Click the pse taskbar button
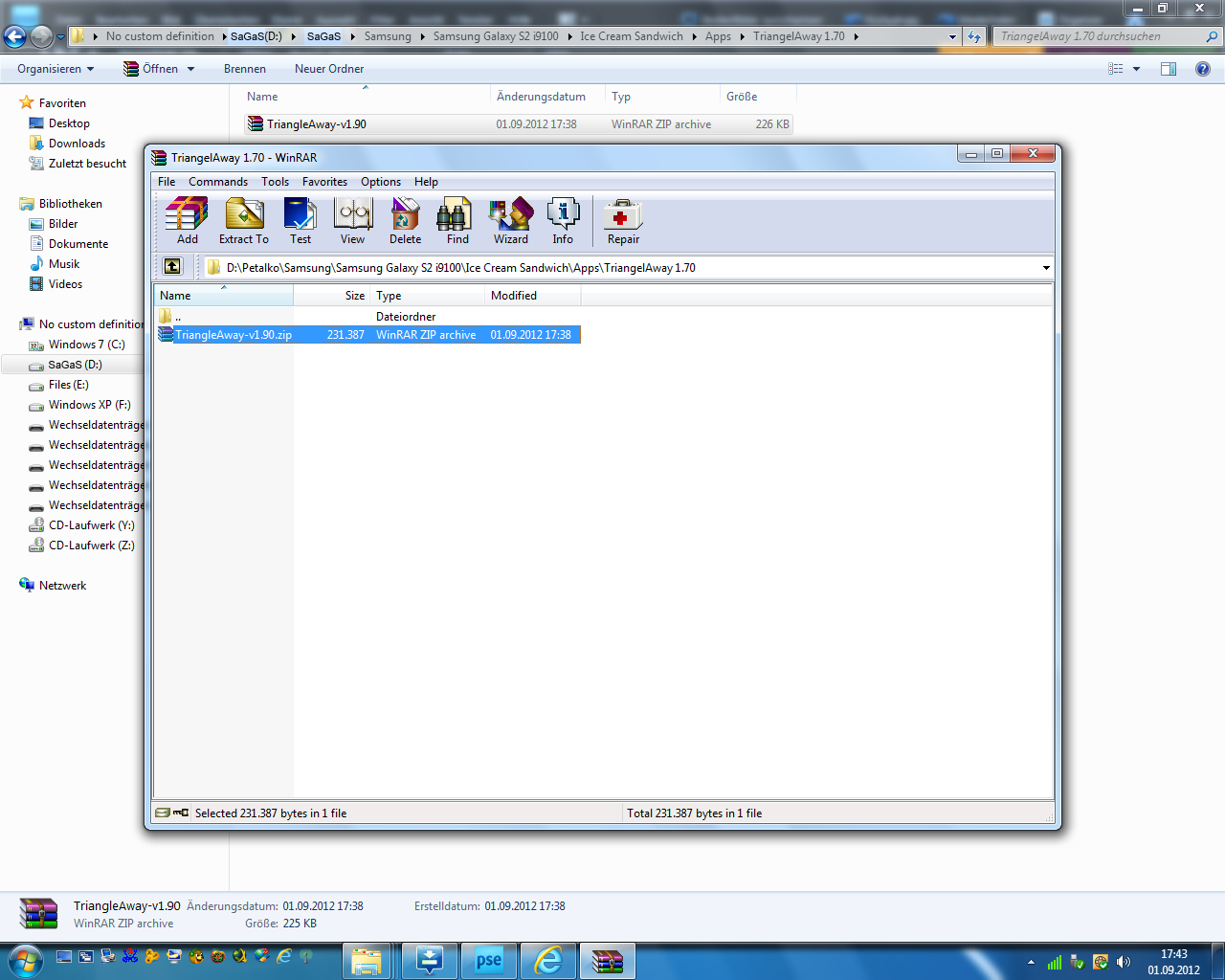 (x=488, y=960)
